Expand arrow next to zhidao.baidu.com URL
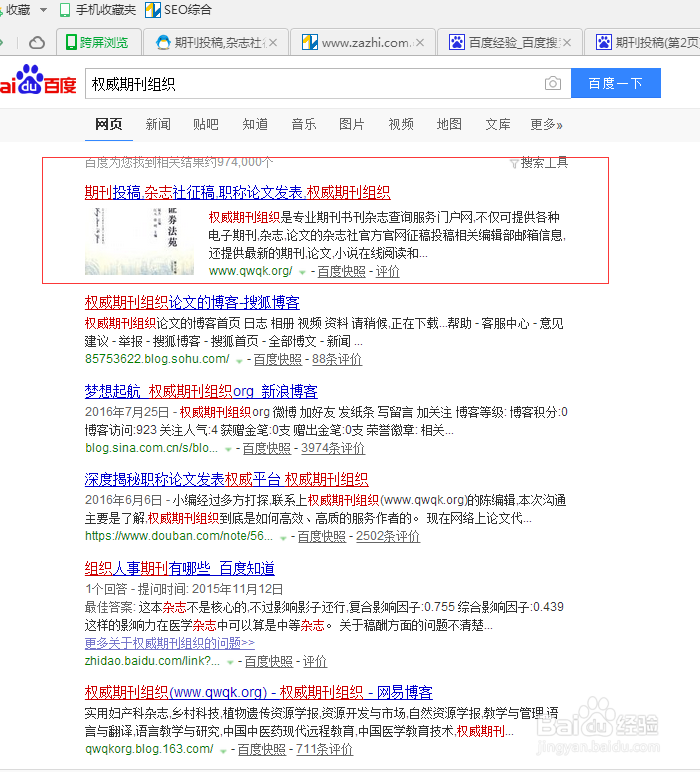This screenshot has width=700, height=772. 230,662
